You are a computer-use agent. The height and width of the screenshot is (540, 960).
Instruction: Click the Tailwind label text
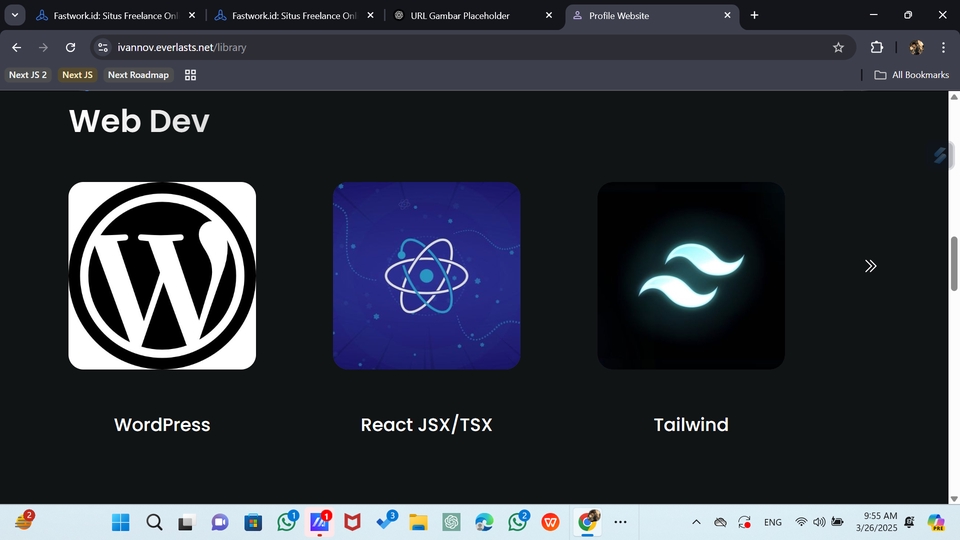[691, 424]
